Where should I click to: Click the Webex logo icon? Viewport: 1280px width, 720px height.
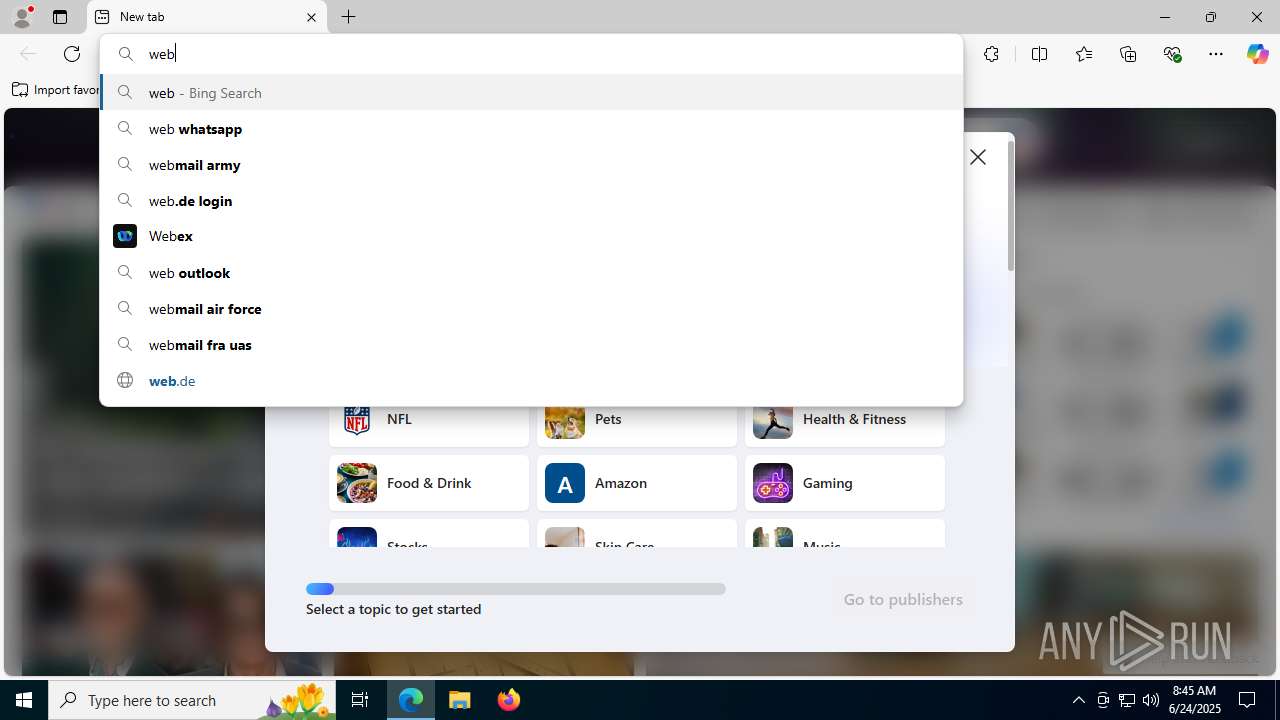[x=125, y=236]
